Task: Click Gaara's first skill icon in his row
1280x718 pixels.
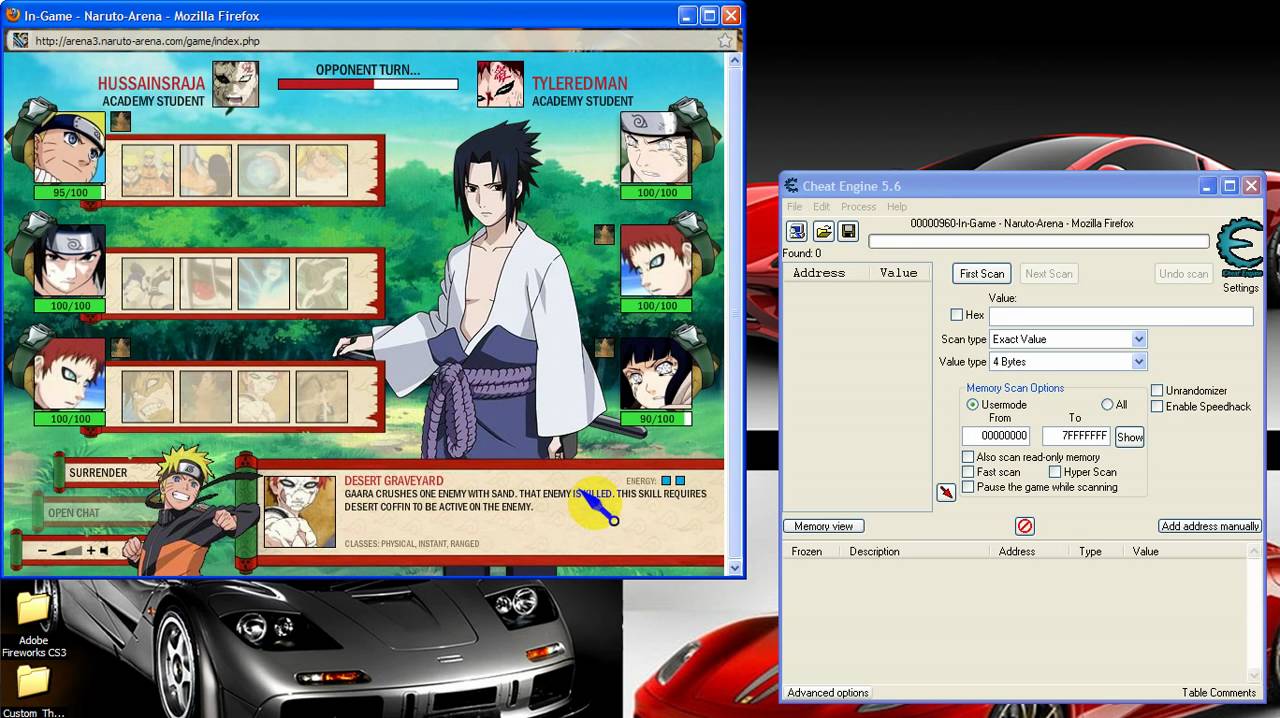Action: pyautogui.click(x=148, y=396)
